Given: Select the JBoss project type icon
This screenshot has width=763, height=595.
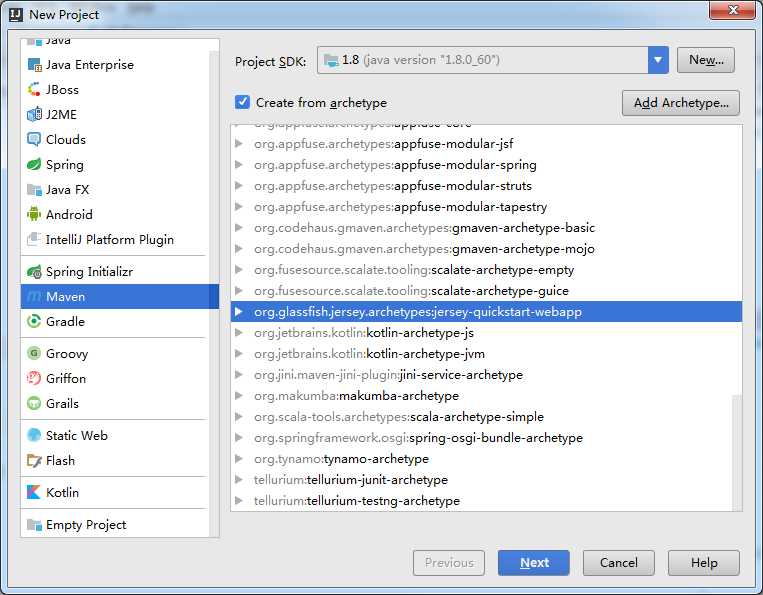Looking at the screenshot, I should 34,90.
